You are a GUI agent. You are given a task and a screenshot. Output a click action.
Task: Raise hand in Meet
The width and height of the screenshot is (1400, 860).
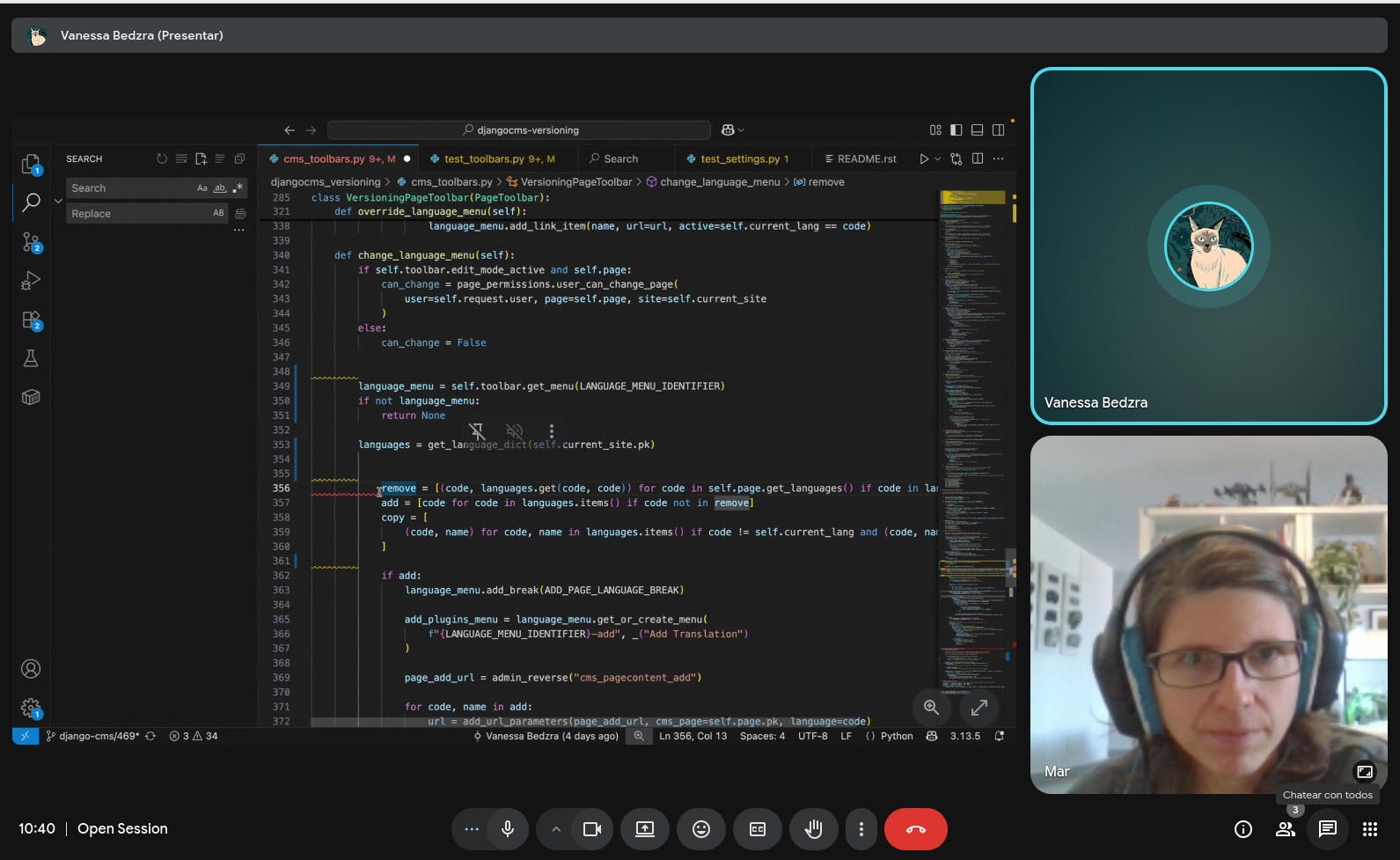click(x=814, y=829)
